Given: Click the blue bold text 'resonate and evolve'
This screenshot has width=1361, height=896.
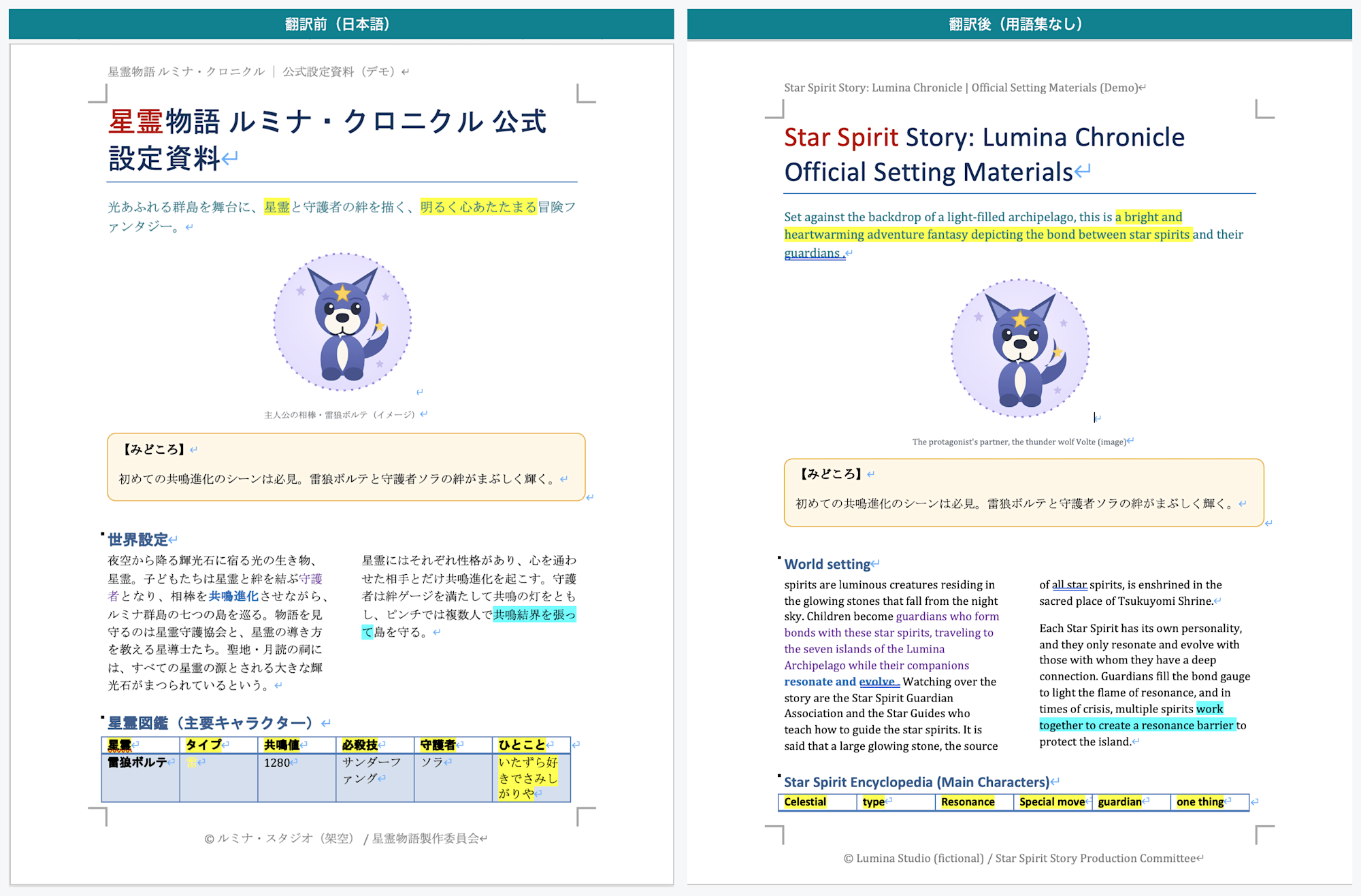Looking at the screenshot, I should pyautogui.click(x=841, y=682).
